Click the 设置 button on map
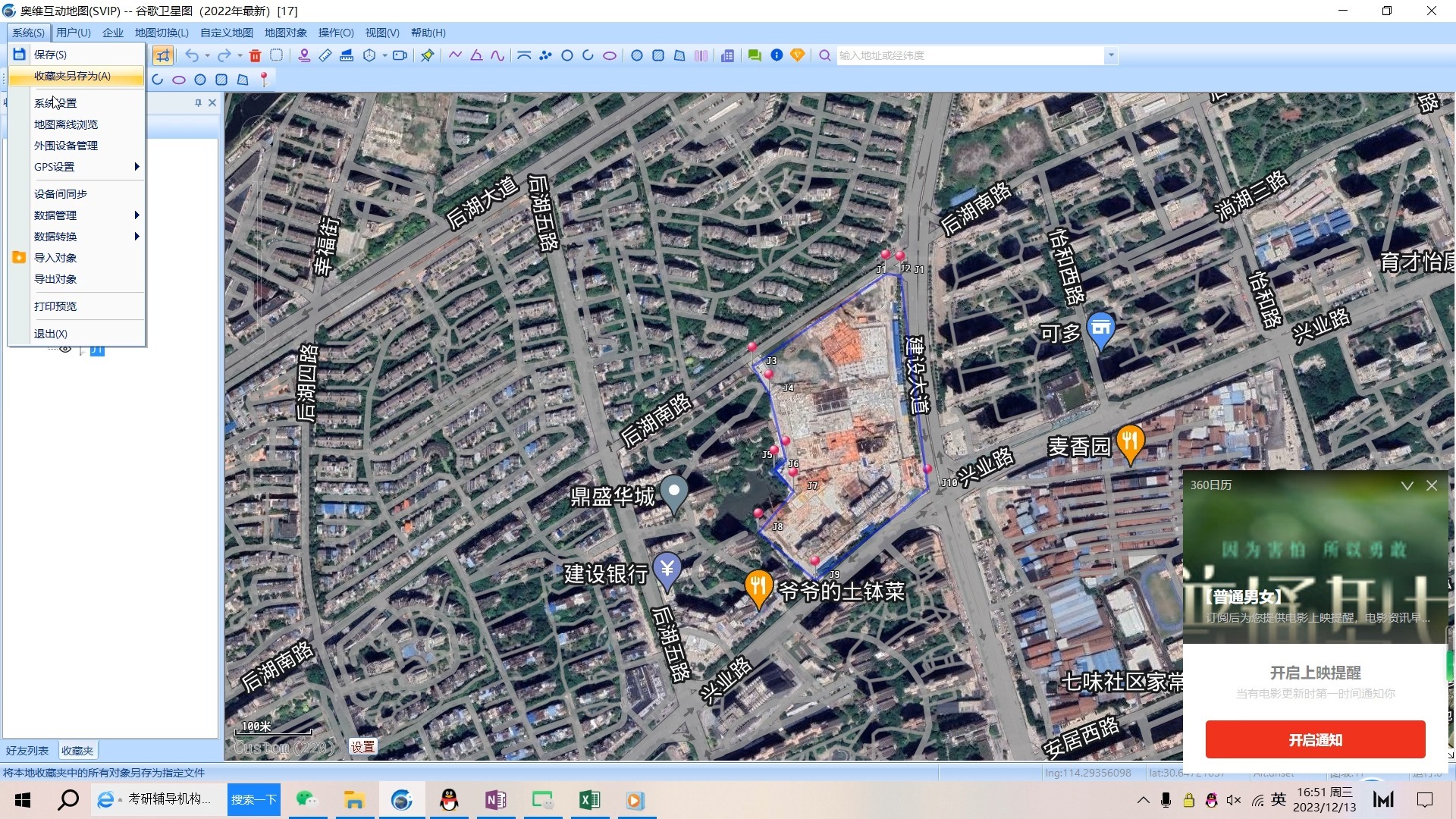This screenshot has height=819, width=1456. pos(362,747)
